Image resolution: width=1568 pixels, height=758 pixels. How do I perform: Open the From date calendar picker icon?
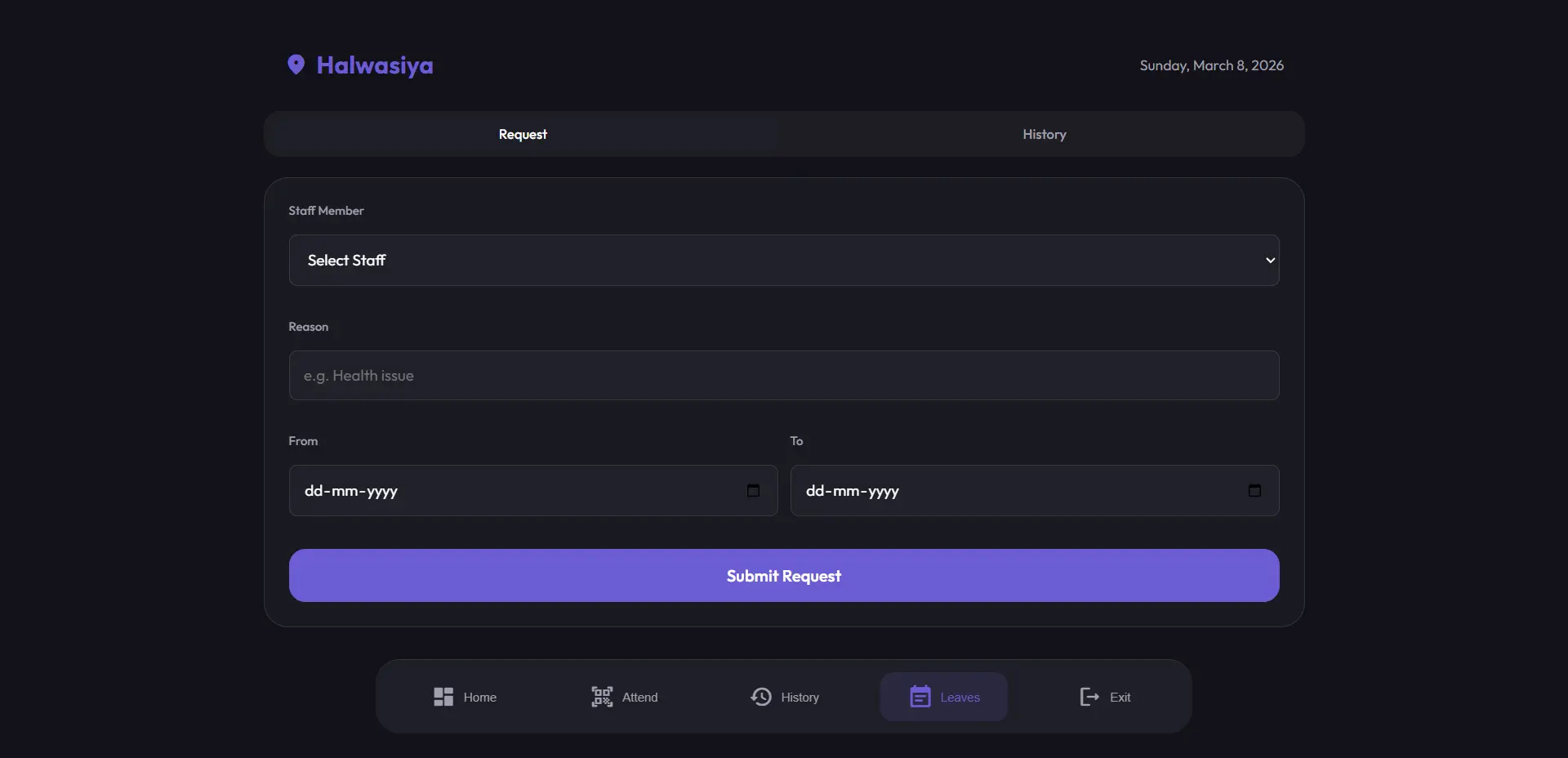point(753,490)
